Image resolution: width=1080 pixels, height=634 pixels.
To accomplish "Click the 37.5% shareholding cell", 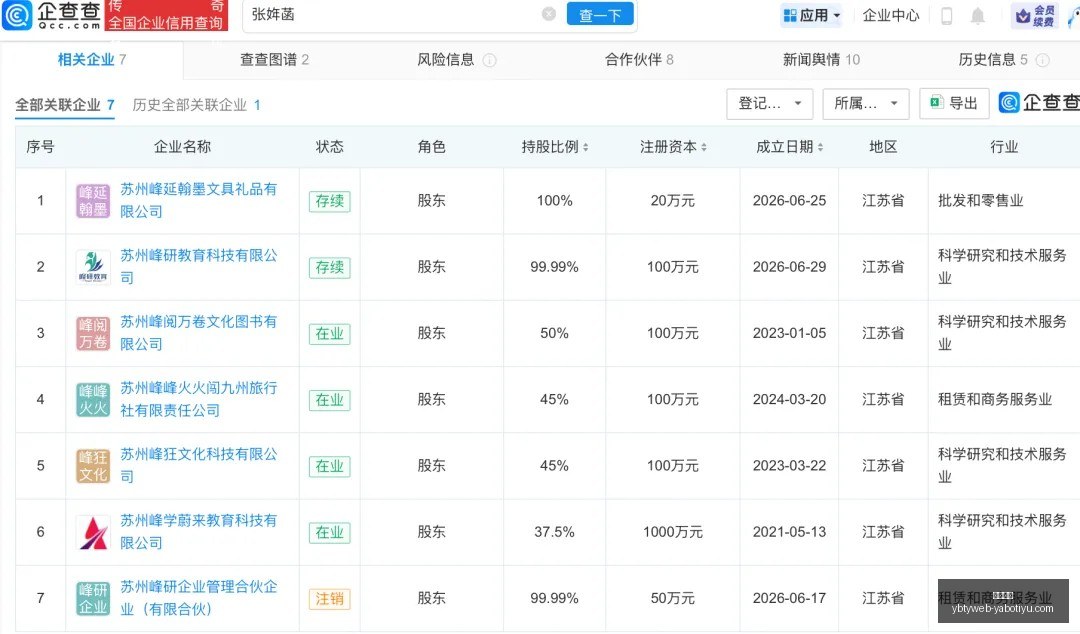I will click(554, 532).
